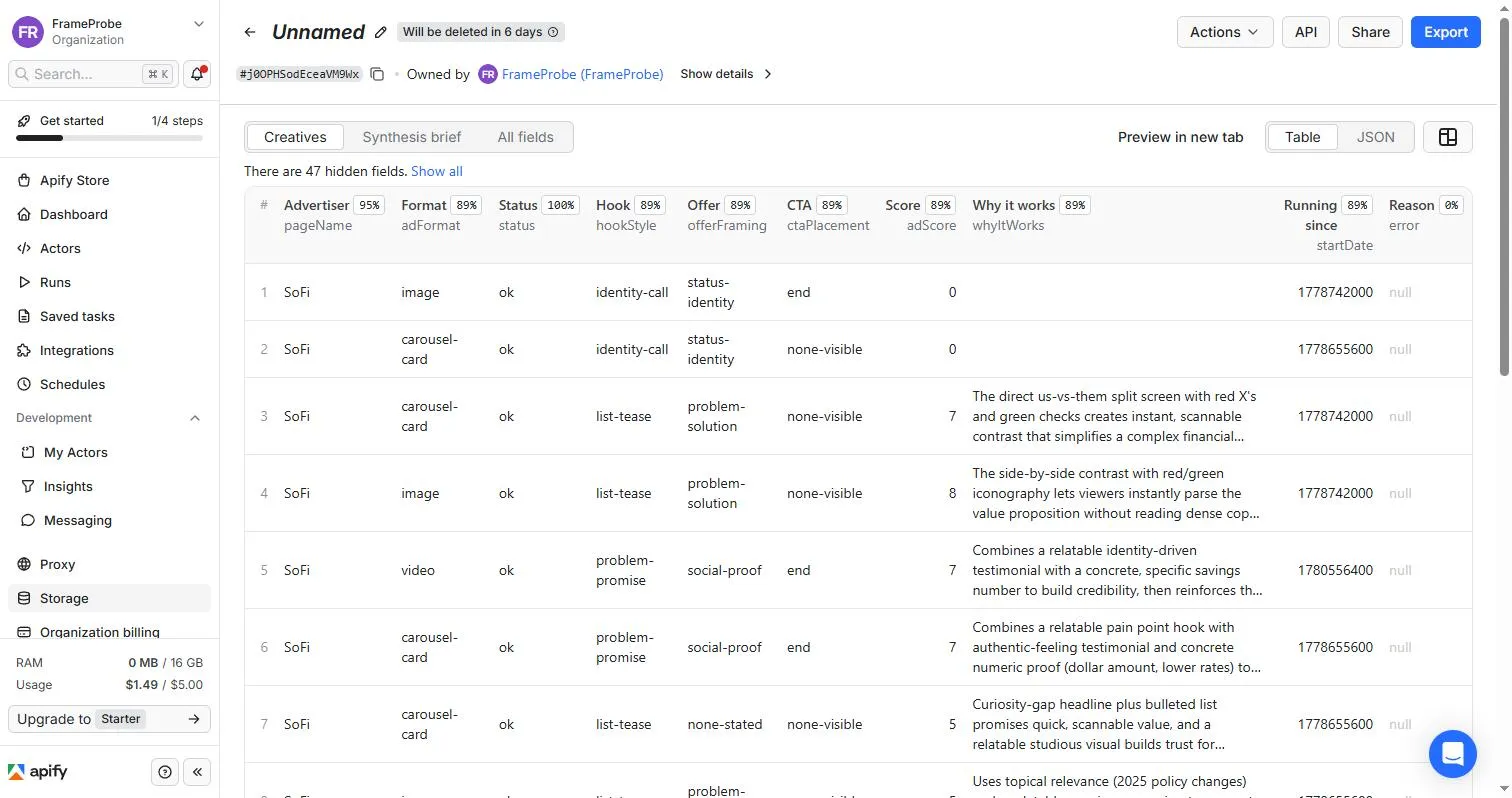This screenshot has height=798, width=1512.
Task: Go to Actors in sidebar
Action: [110, 248]
